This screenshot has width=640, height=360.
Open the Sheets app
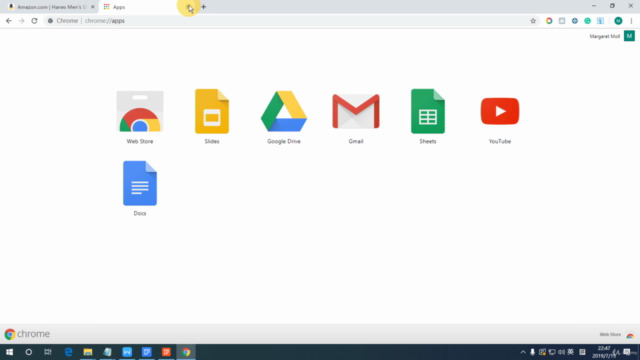[428, 117]
